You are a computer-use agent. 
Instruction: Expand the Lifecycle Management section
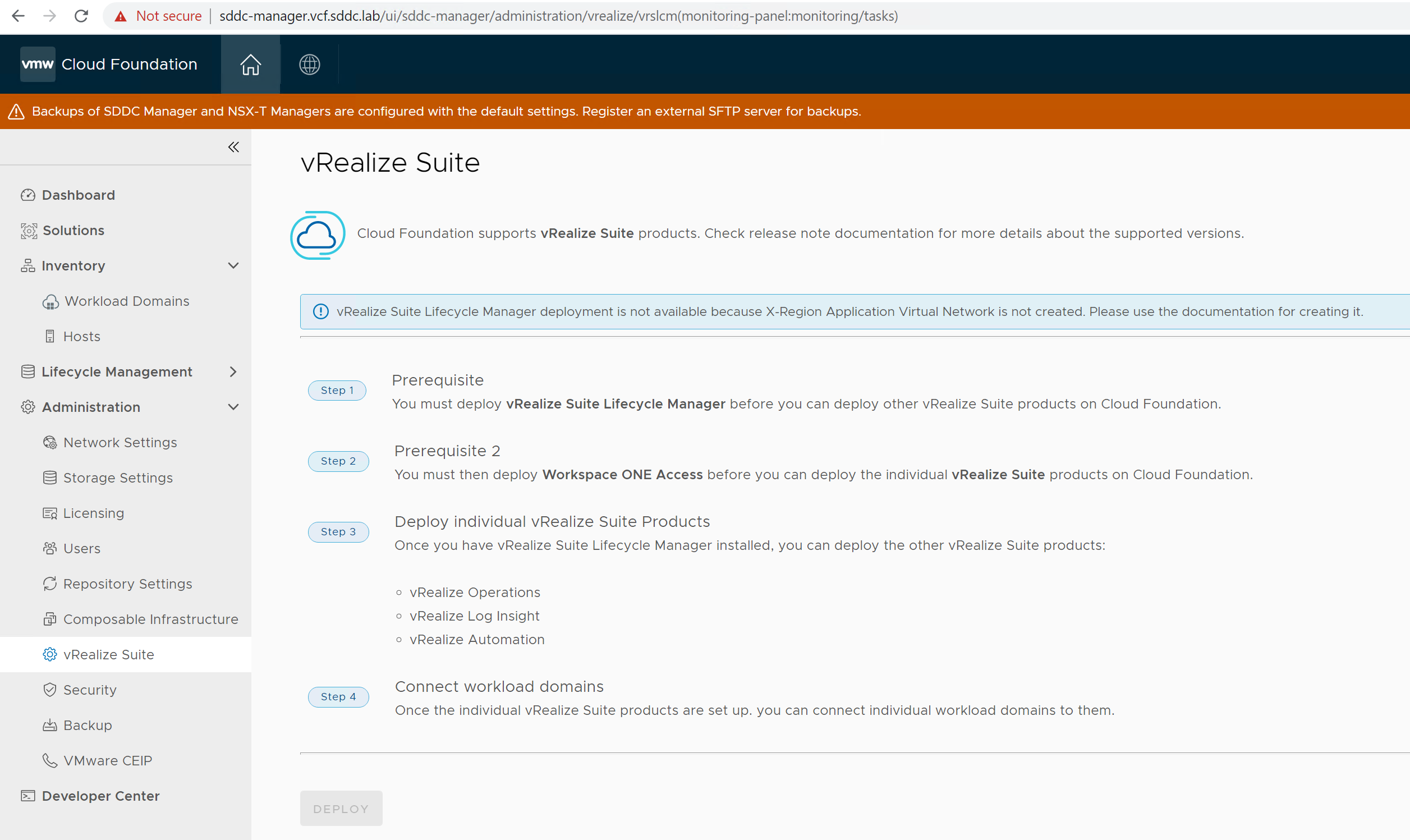pos(233,372)
